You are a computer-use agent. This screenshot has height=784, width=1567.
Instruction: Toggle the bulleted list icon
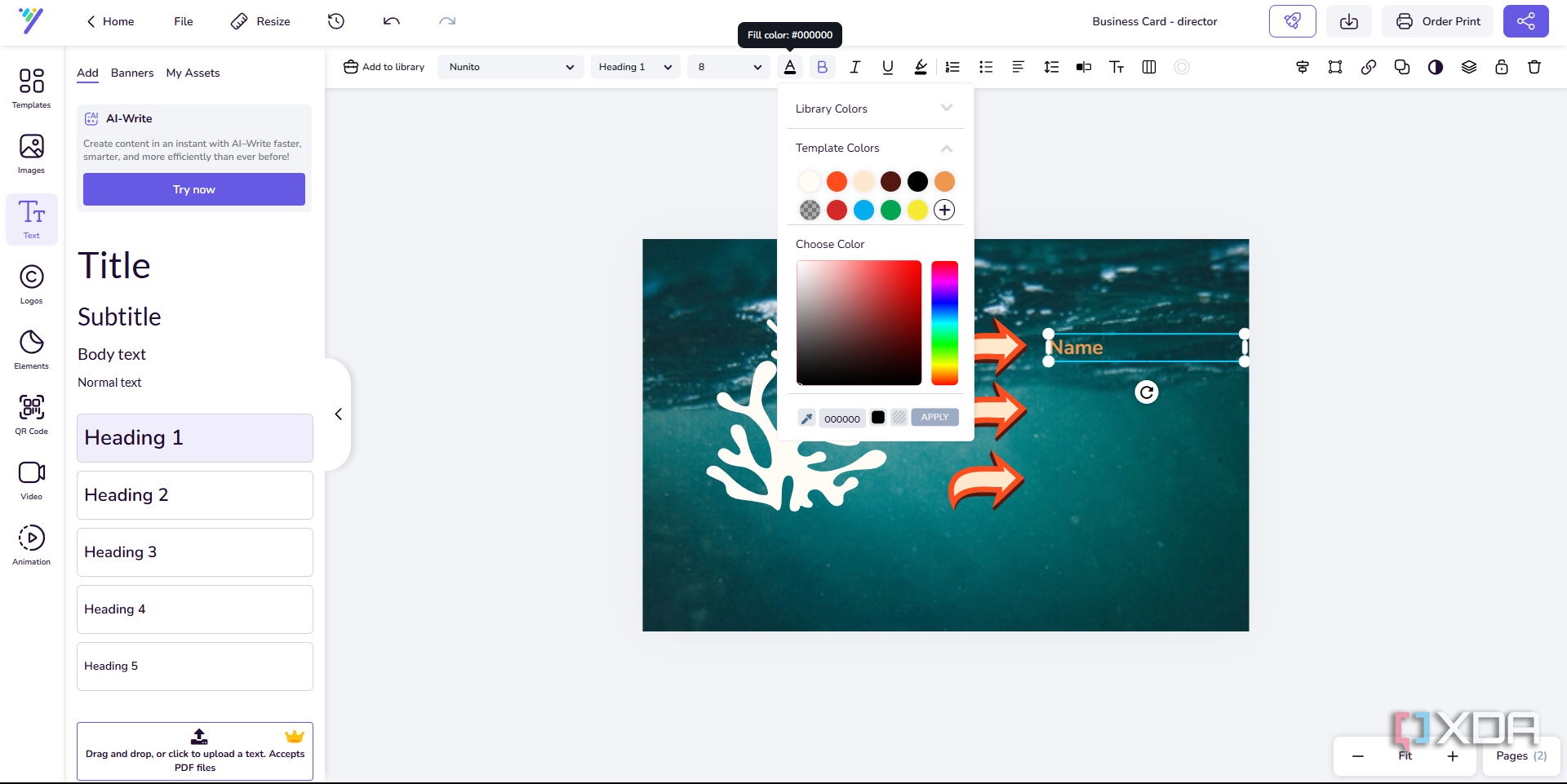click(986, 67)
